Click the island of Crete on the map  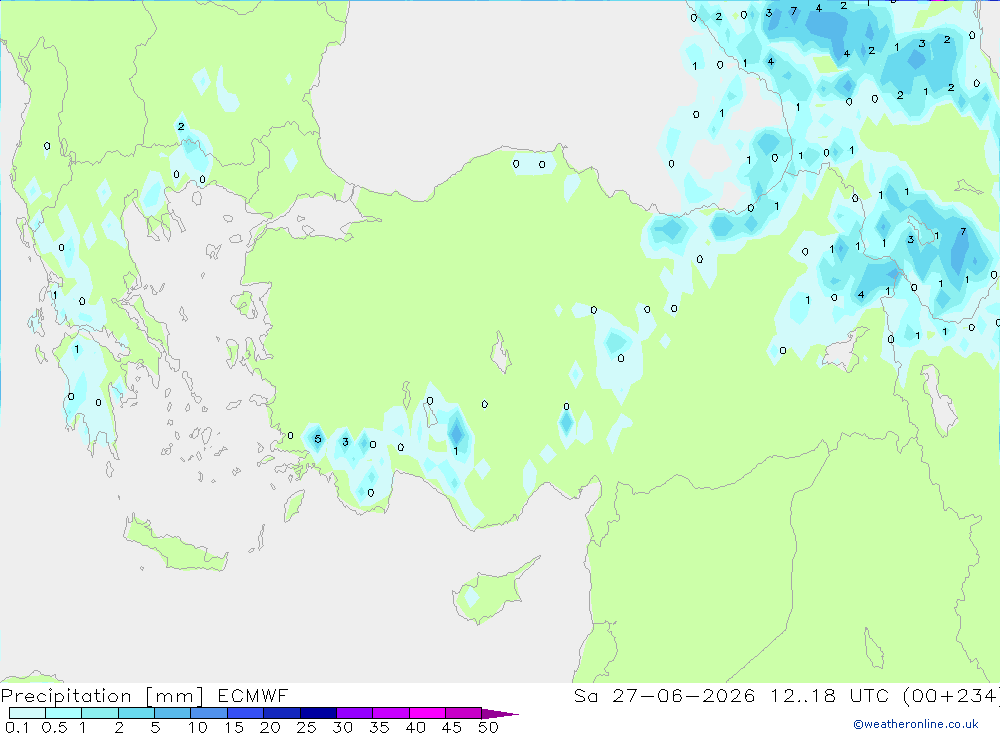click(x=175, y=545)
